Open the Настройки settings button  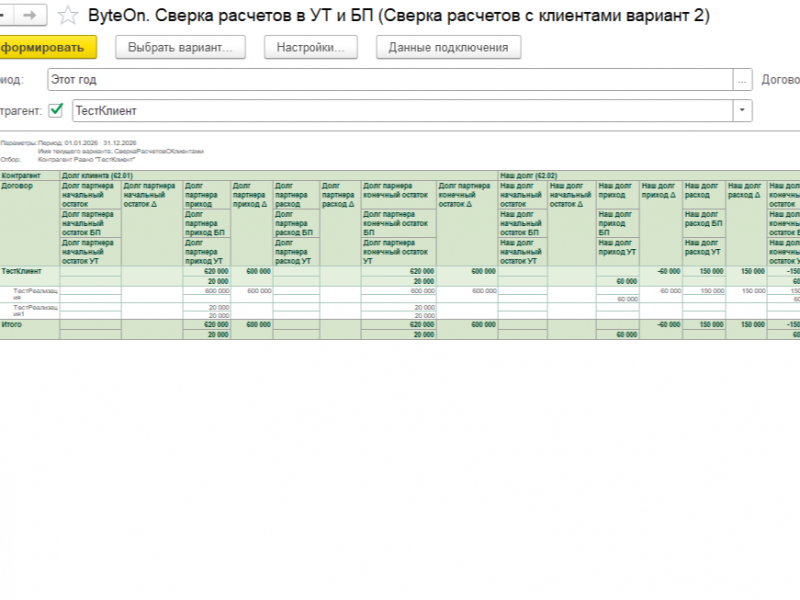point(310,47)
